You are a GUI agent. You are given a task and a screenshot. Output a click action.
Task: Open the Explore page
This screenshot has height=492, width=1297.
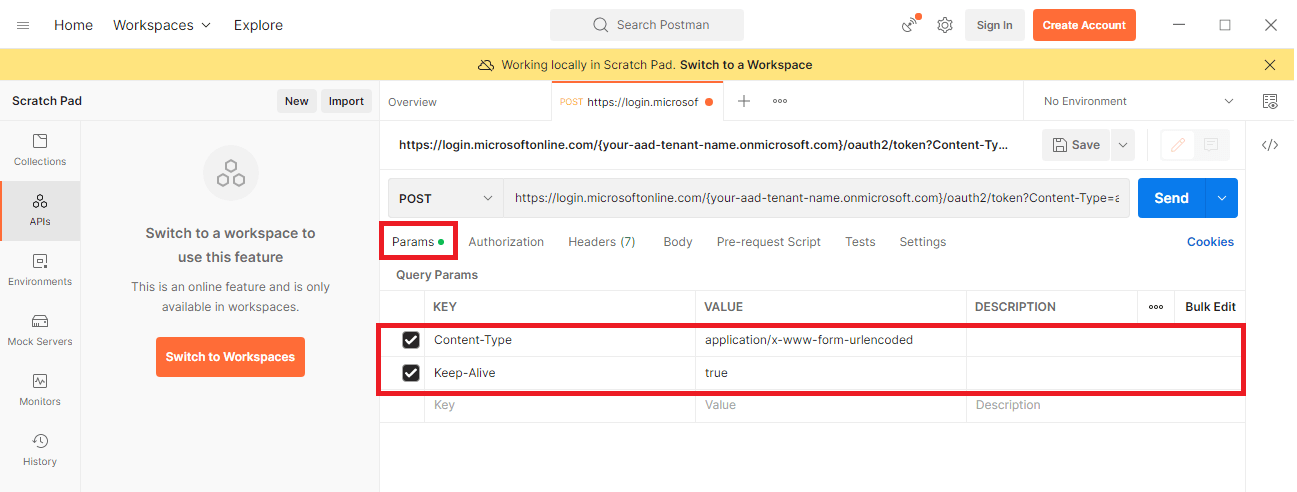point(258,25)
